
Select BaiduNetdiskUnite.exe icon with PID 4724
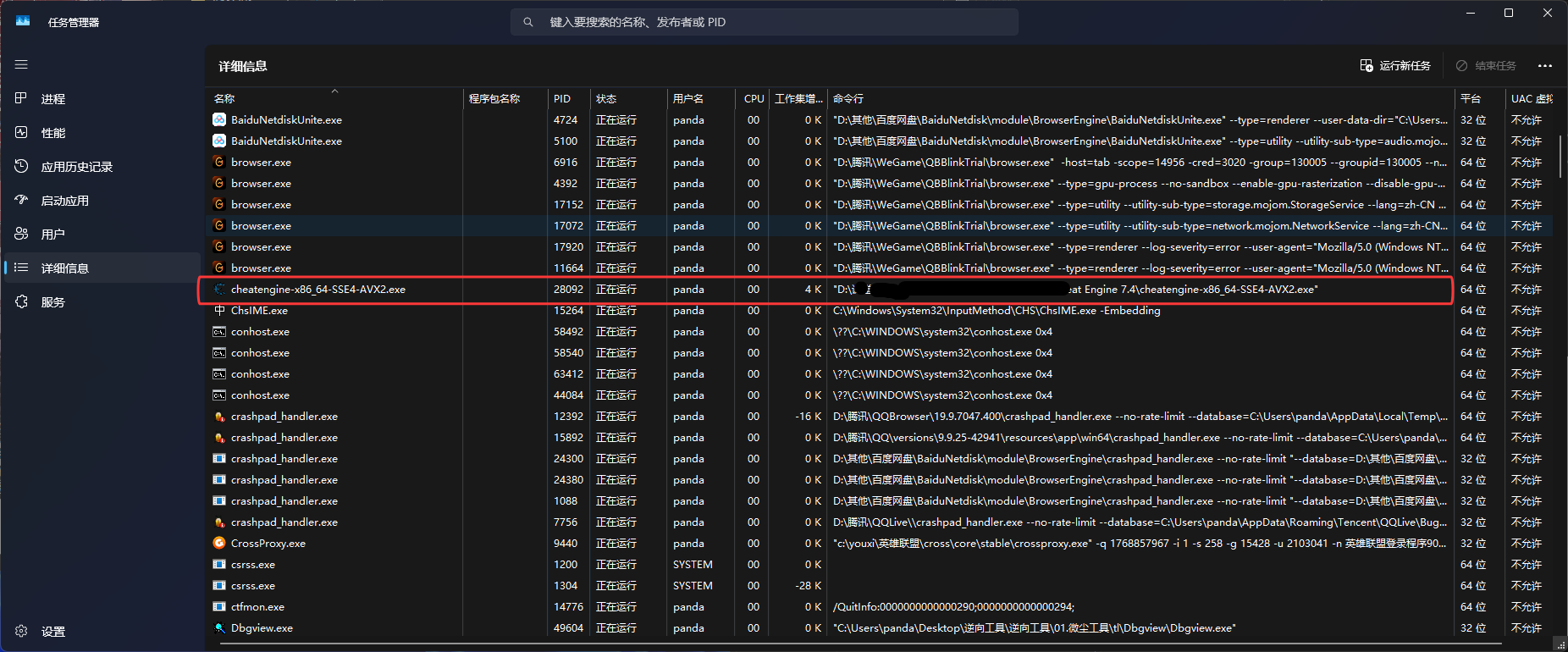point(219,119)
